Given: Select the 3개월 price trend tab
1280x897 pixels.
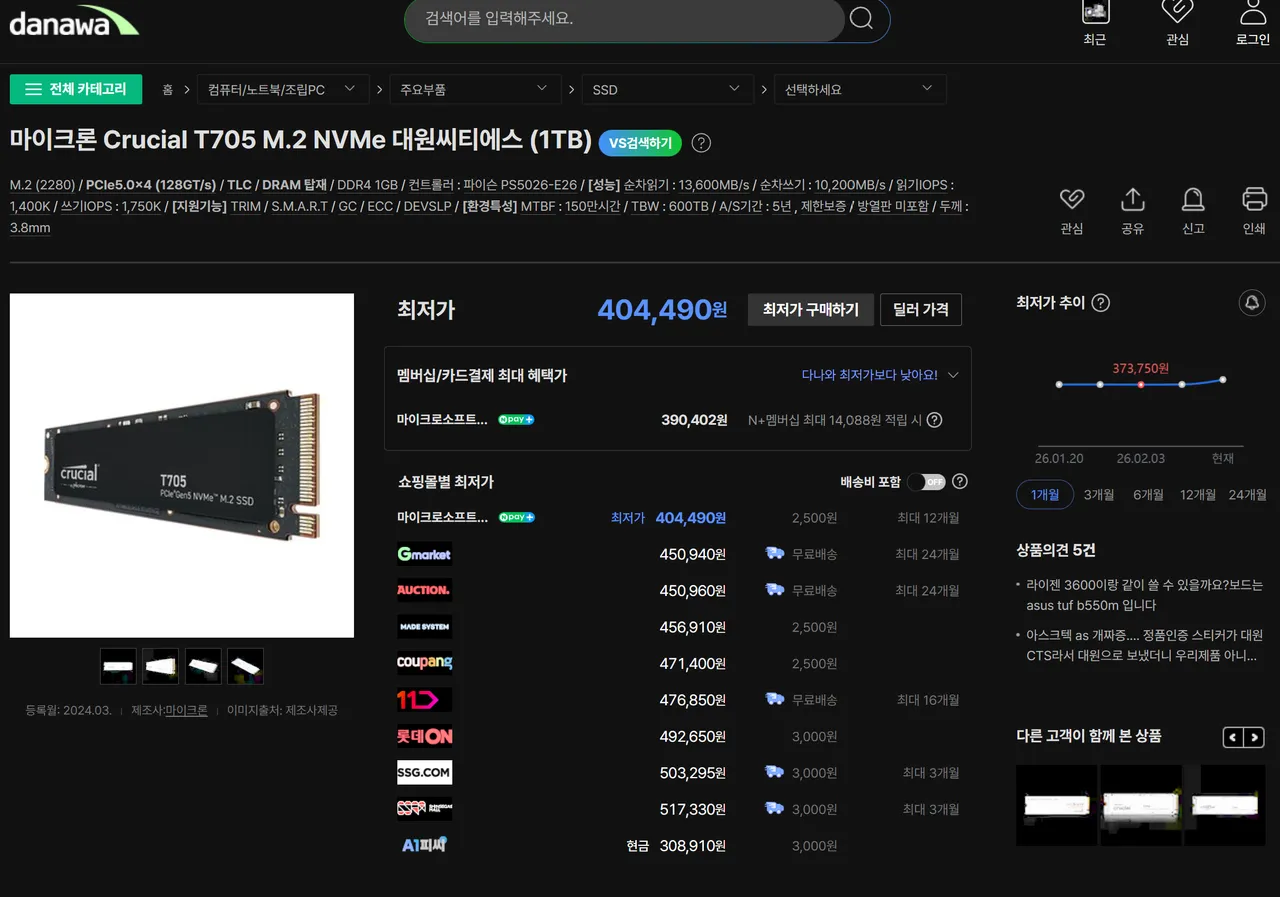Looking at the screenshot, I should (x=1099, y=494).
